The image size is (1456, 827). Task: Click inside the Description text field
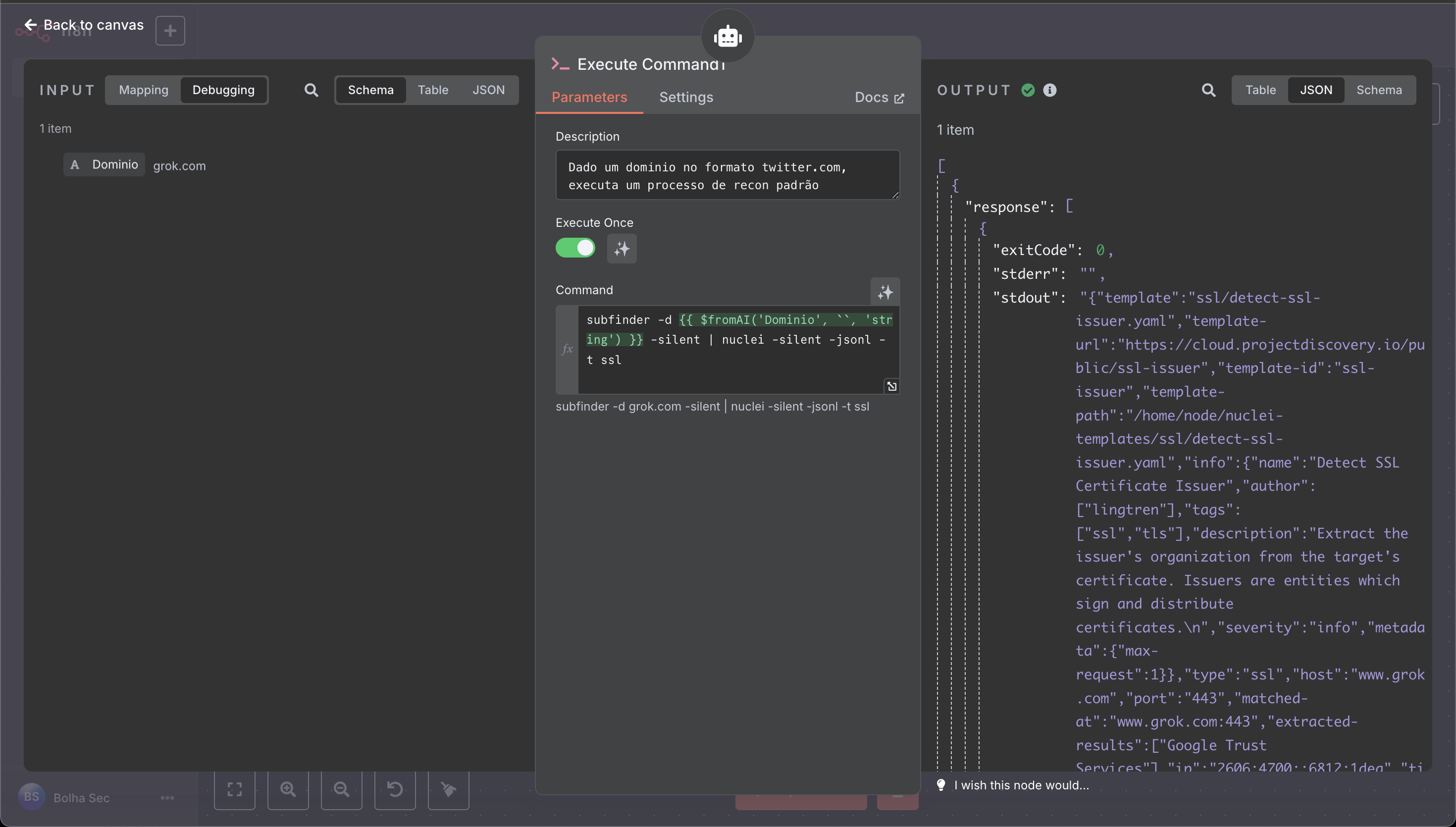[x=728, y=175]
